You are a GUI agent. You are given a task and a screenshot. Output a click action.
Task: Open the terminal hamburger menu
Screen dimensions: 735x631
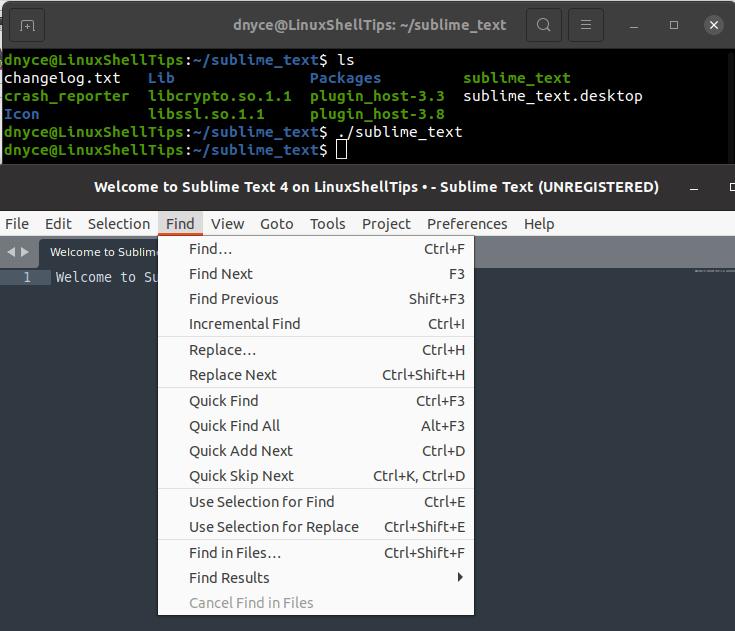click(x=585, y=25)
